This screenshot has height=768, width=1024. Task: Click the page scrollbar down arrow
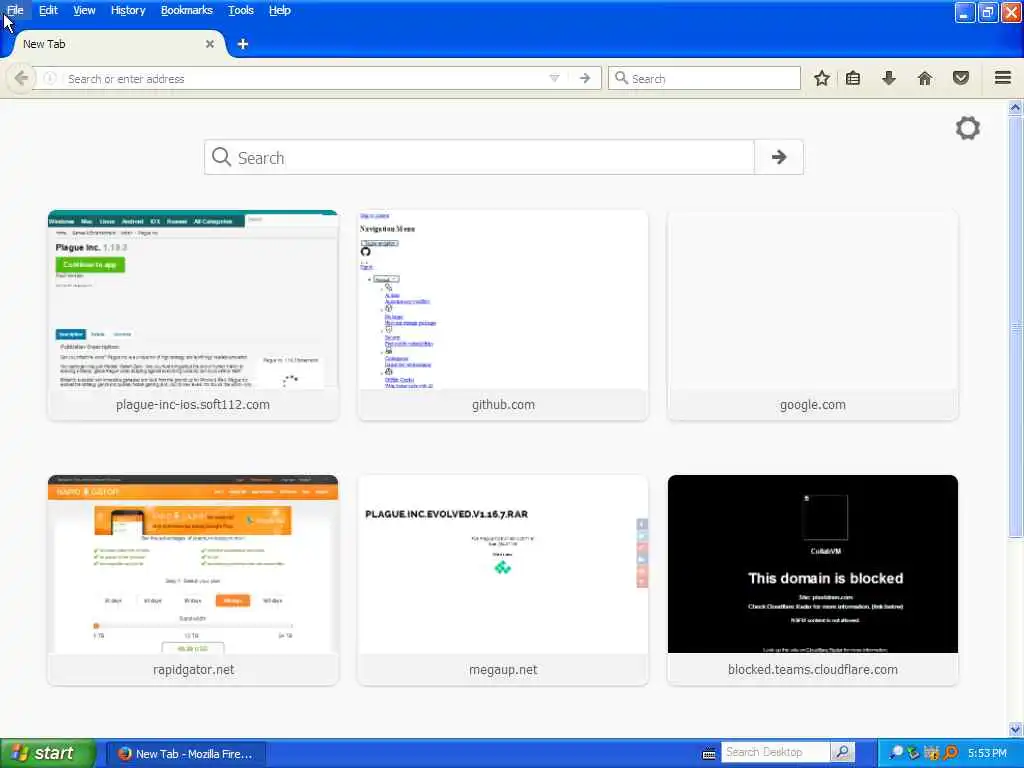1015,729
